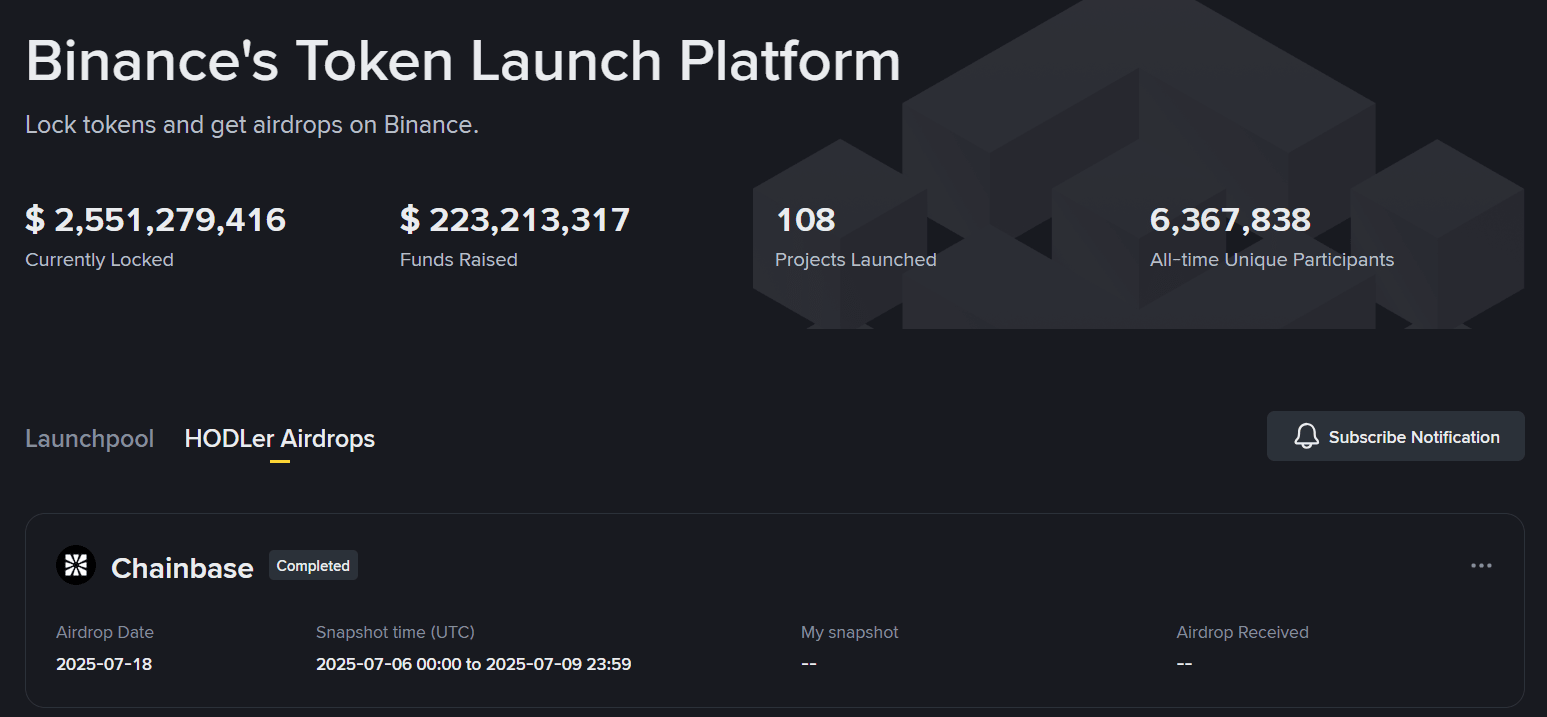1547x717 pixels.
Task: Click the 108 Projects Launched number
Action: [805, 219]
